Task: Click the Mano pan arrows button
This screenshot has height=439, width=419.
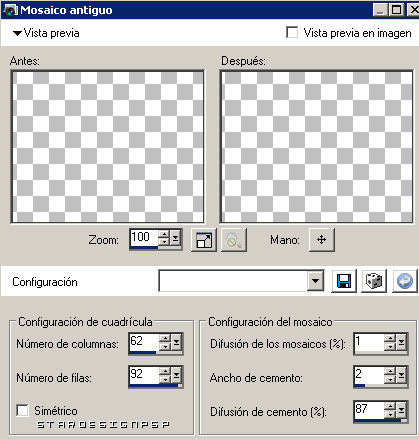Action: coord(322,240)
